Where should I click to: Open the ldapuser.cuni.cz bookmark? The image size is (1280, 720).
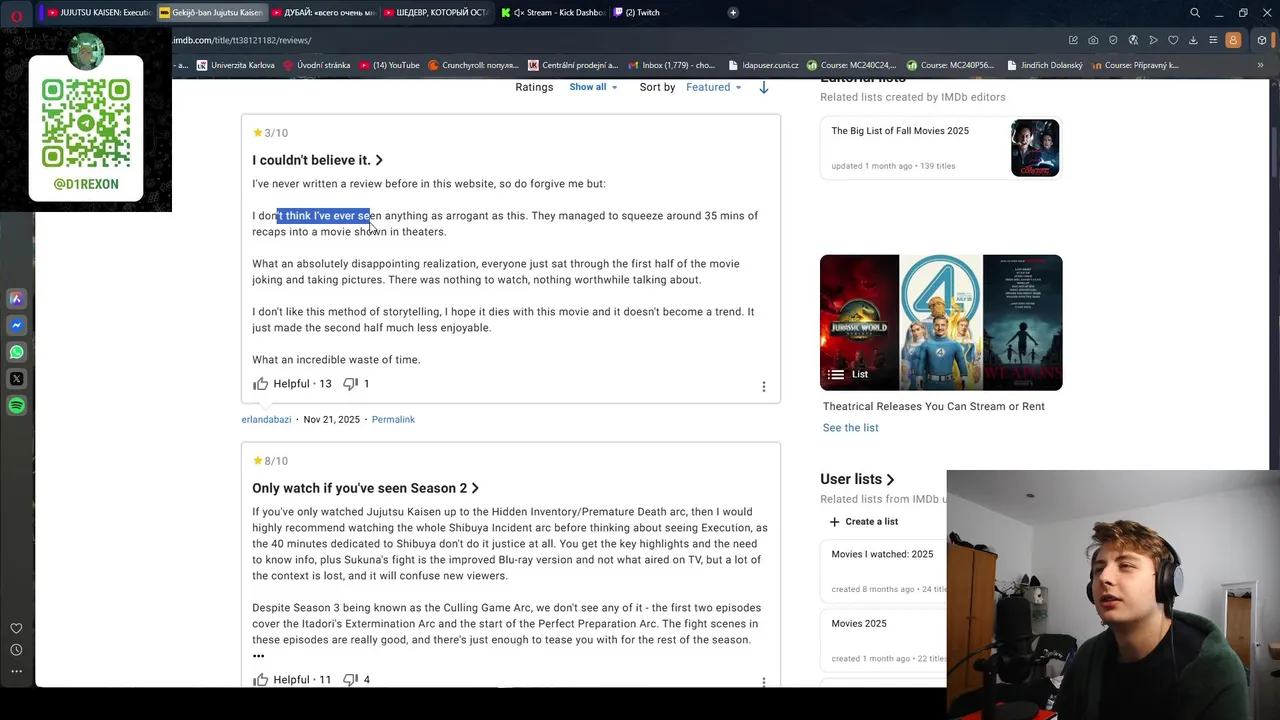click(x=762, y=65)
